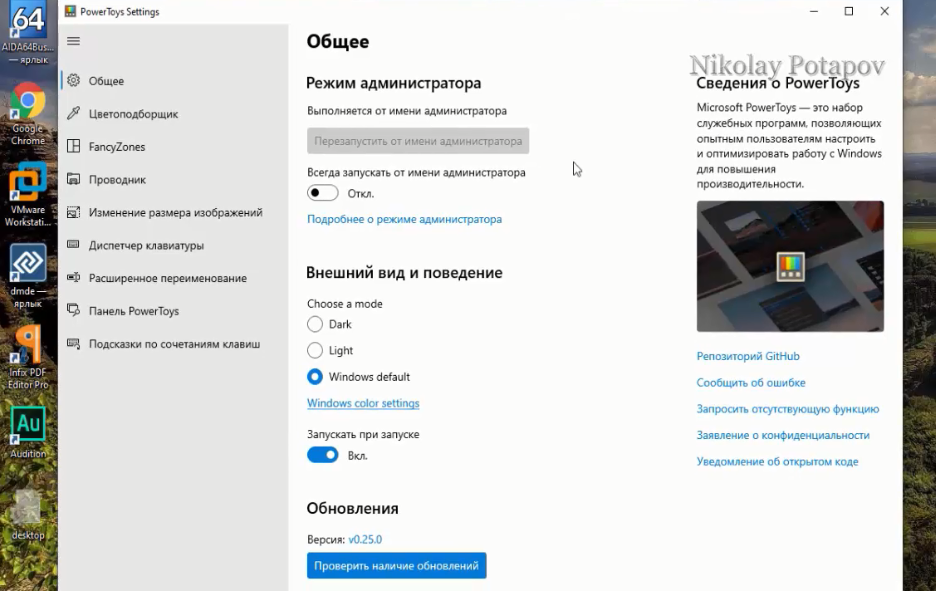Image resolution: width=936 pixels, height=591 pixels.
Task: Click Перезапустить от имени администратора button
Action: pos(418,141)
